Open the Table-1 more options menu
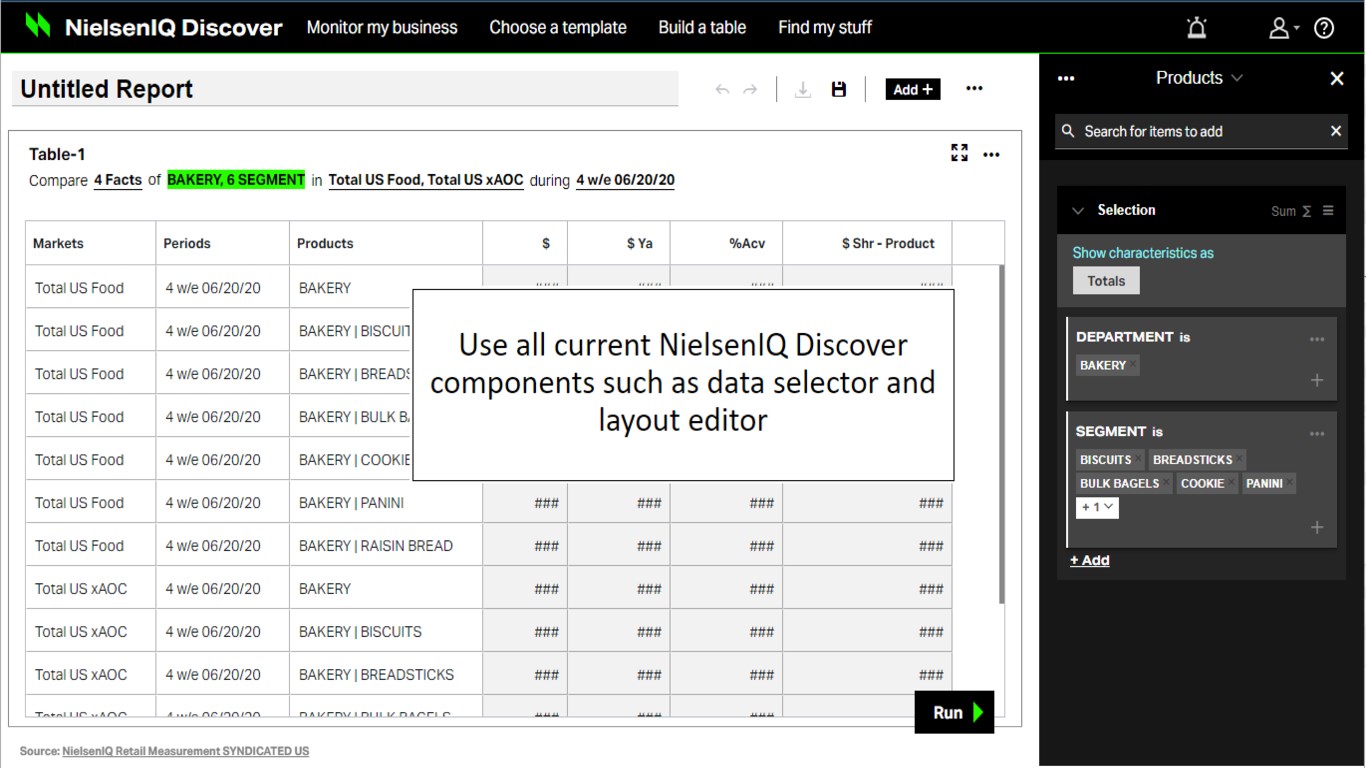The width and height of the screenshot is (1366, 768). click(x=991, y=155)
